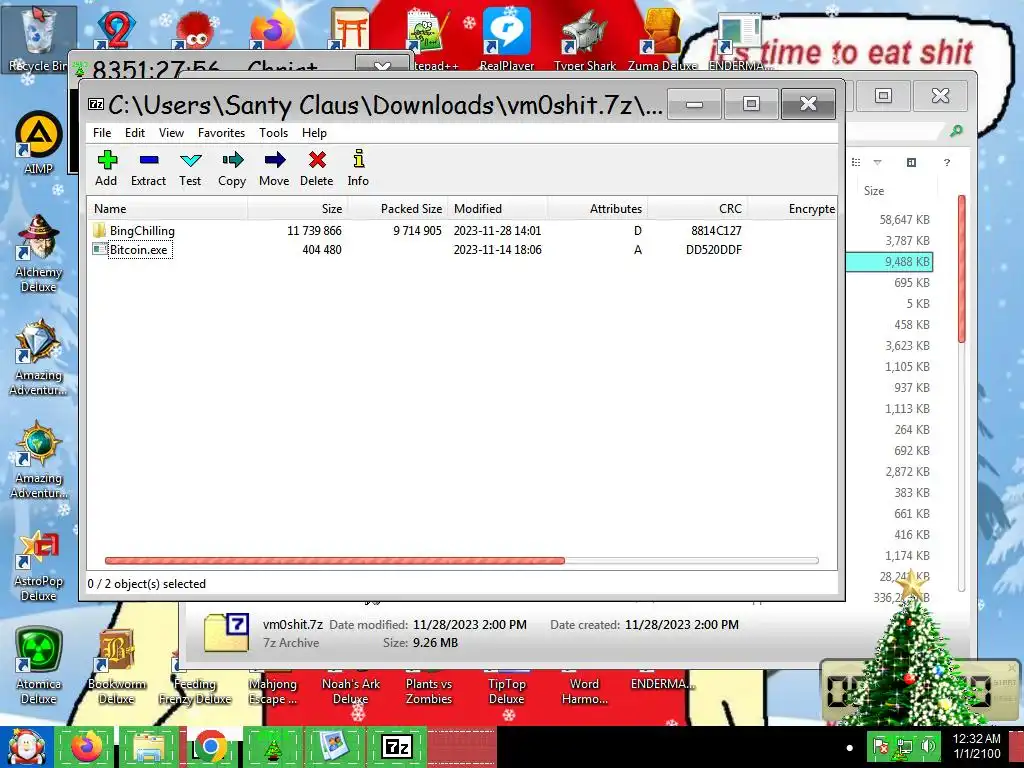Click the 3,787 KB size entry in Explorer
This screenshot has width=1024, height=768.
click(x=907, y=240)
